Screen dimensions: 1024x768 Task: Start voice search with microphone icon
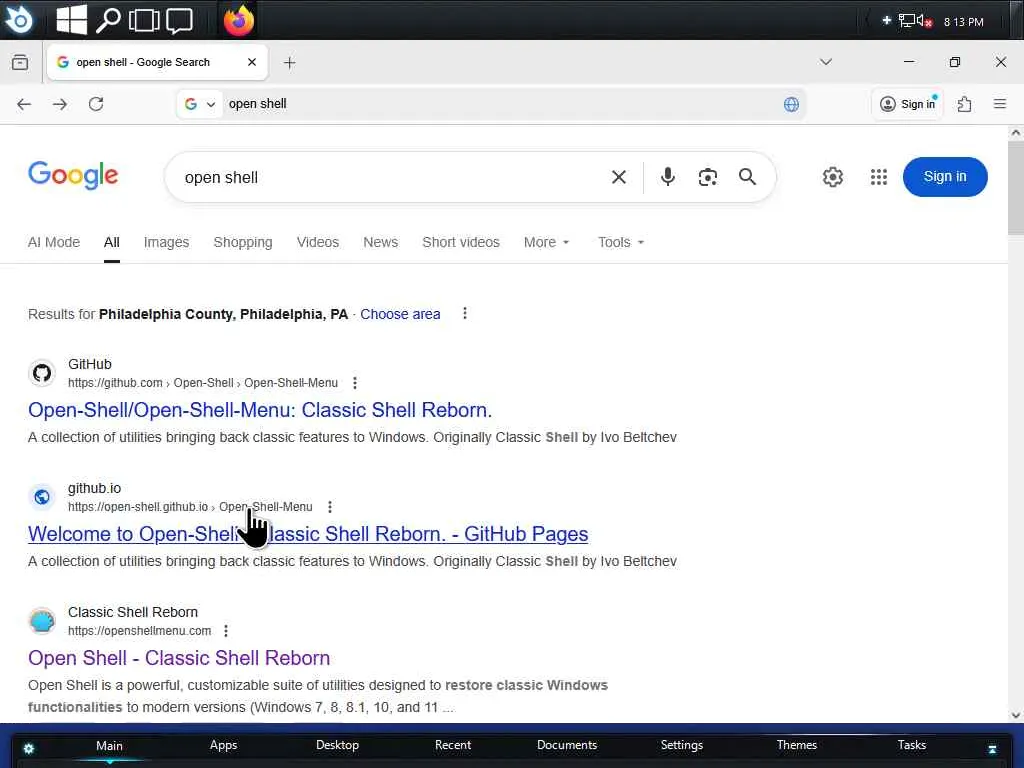coord(667,177)
